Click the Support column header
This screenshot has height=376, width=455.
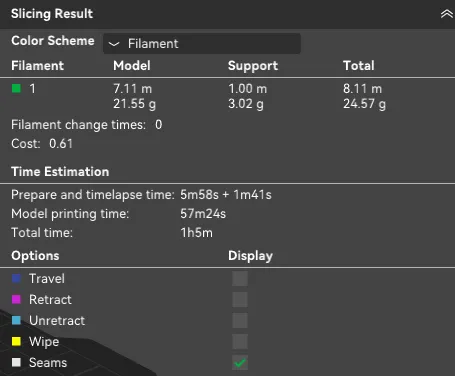point(253,66)
